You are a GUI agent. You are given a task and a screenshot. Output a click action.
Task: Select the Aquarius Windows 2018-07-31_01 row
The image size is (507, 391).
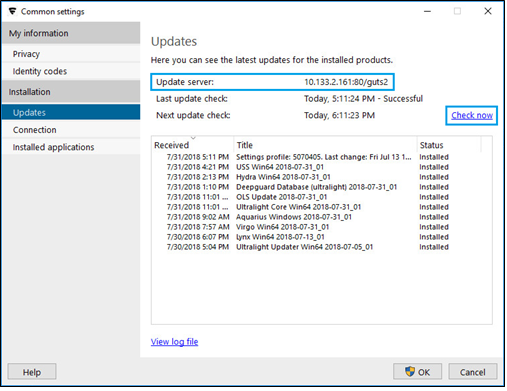pos(322,217)
